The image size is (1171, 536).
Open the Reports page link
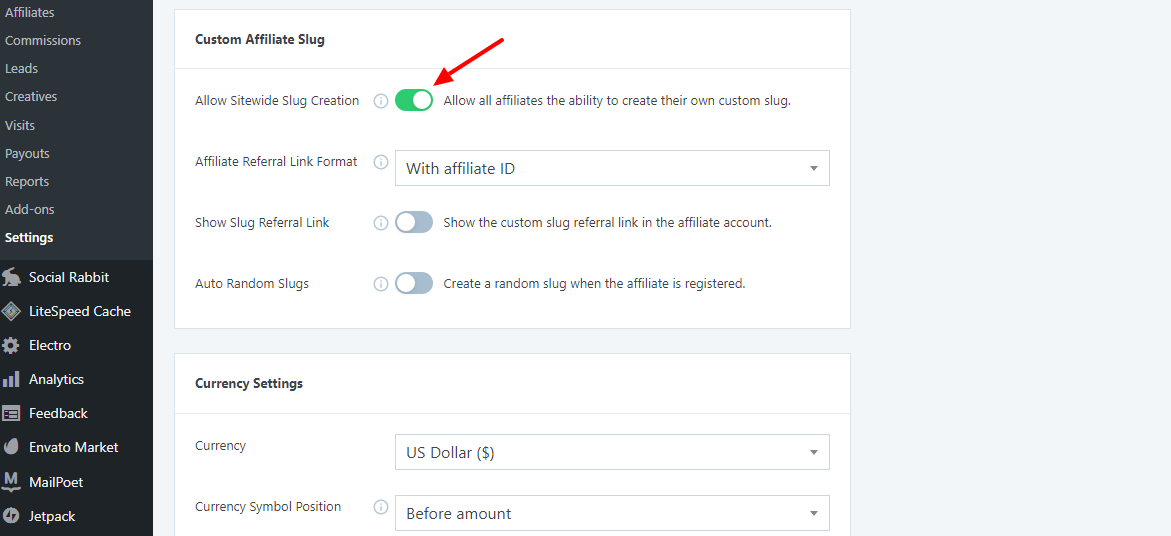point(27,182)
